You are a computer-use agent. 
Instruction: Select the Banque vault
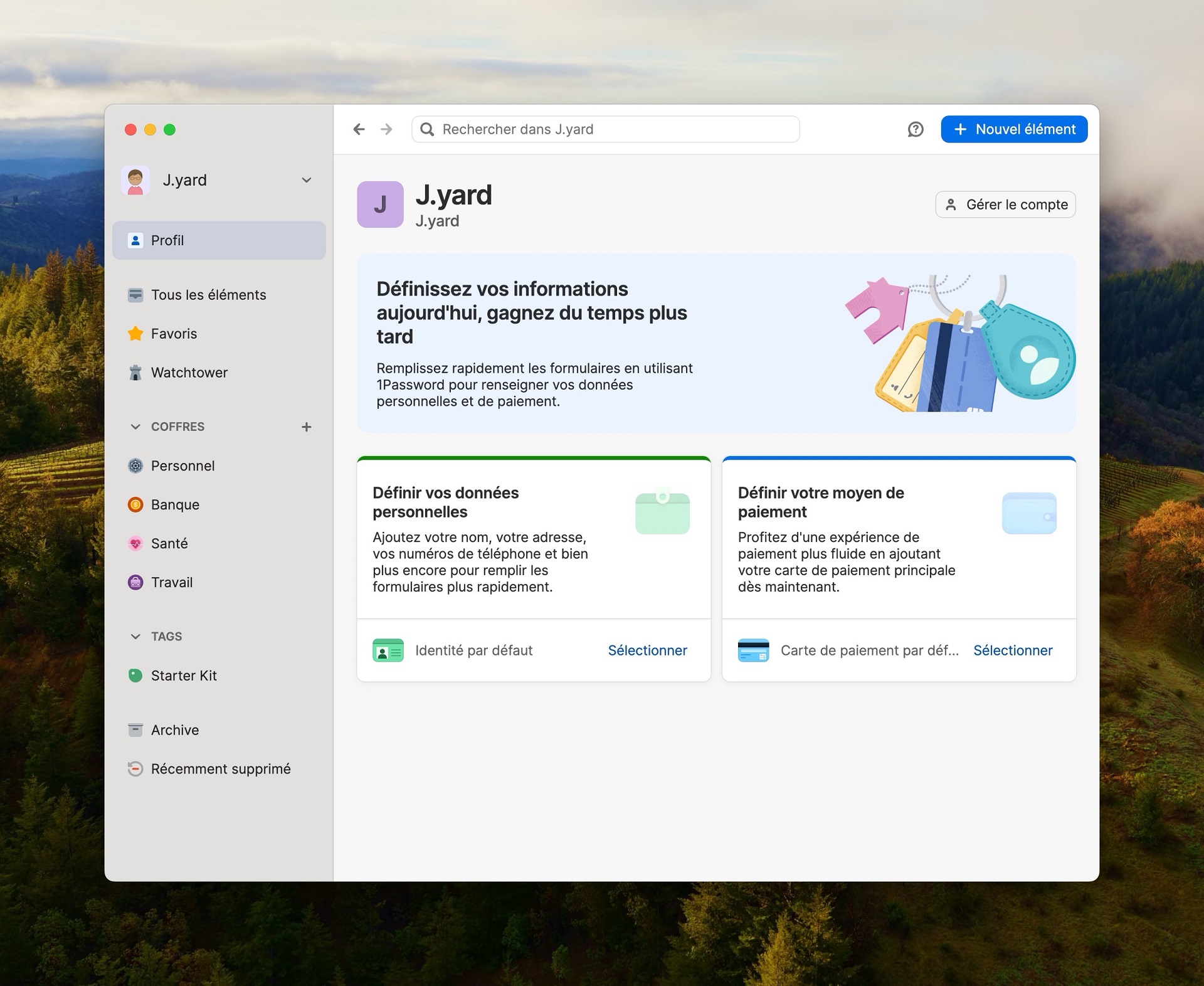[x=219, y=505]
